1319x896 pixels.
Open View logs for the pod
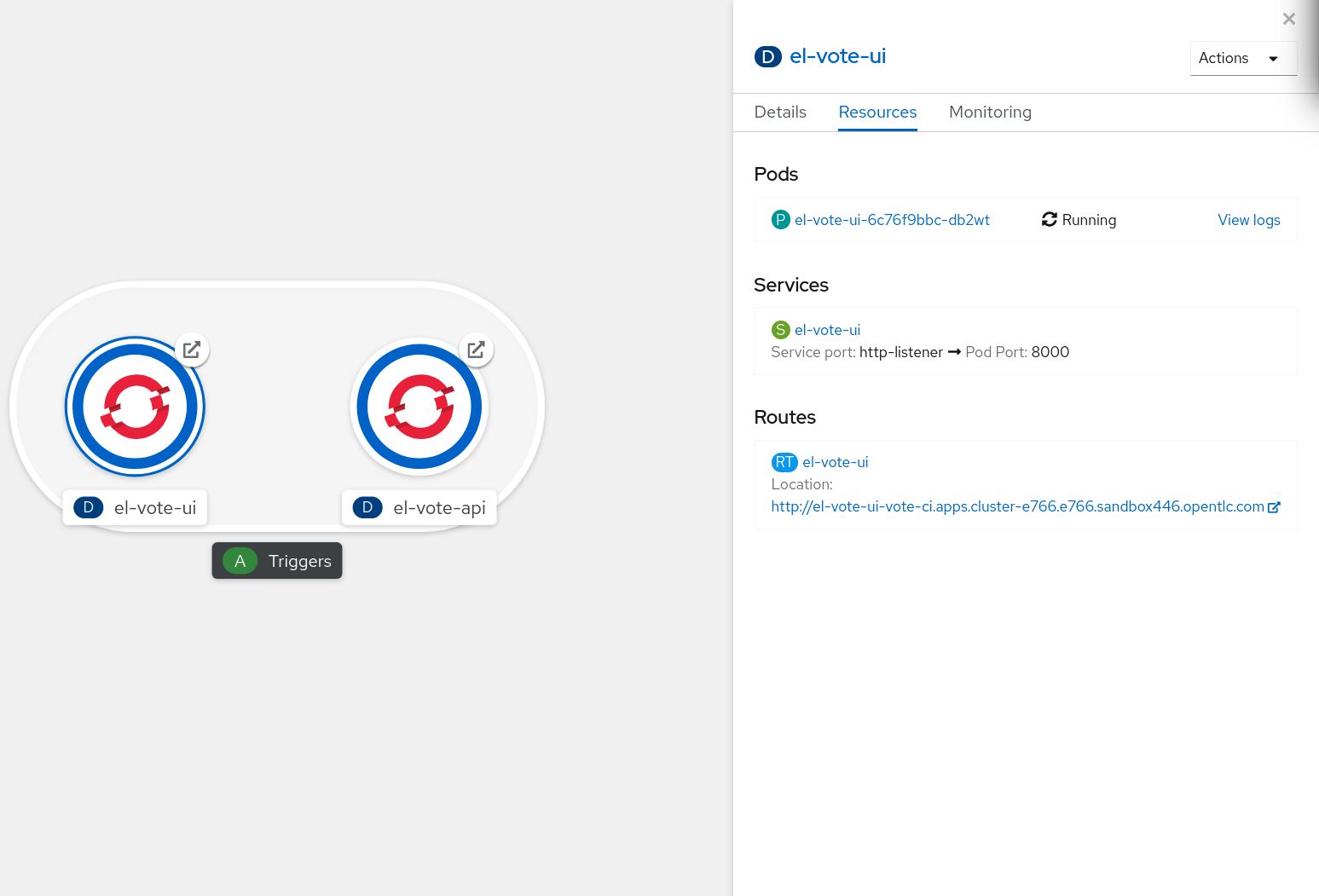[1249, 220]
